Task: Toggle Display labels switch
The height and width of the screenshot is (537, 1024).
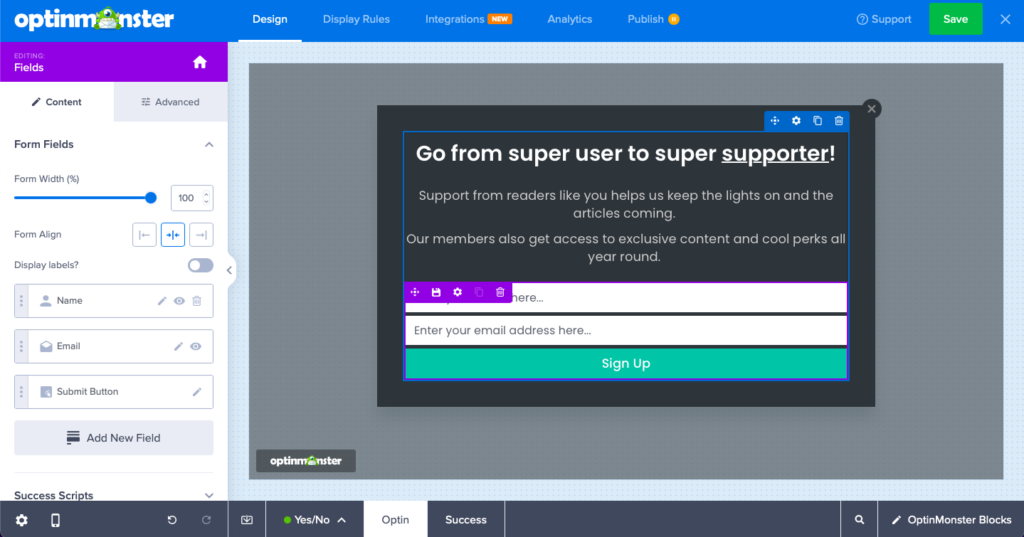Action: (x=200, y=265)
